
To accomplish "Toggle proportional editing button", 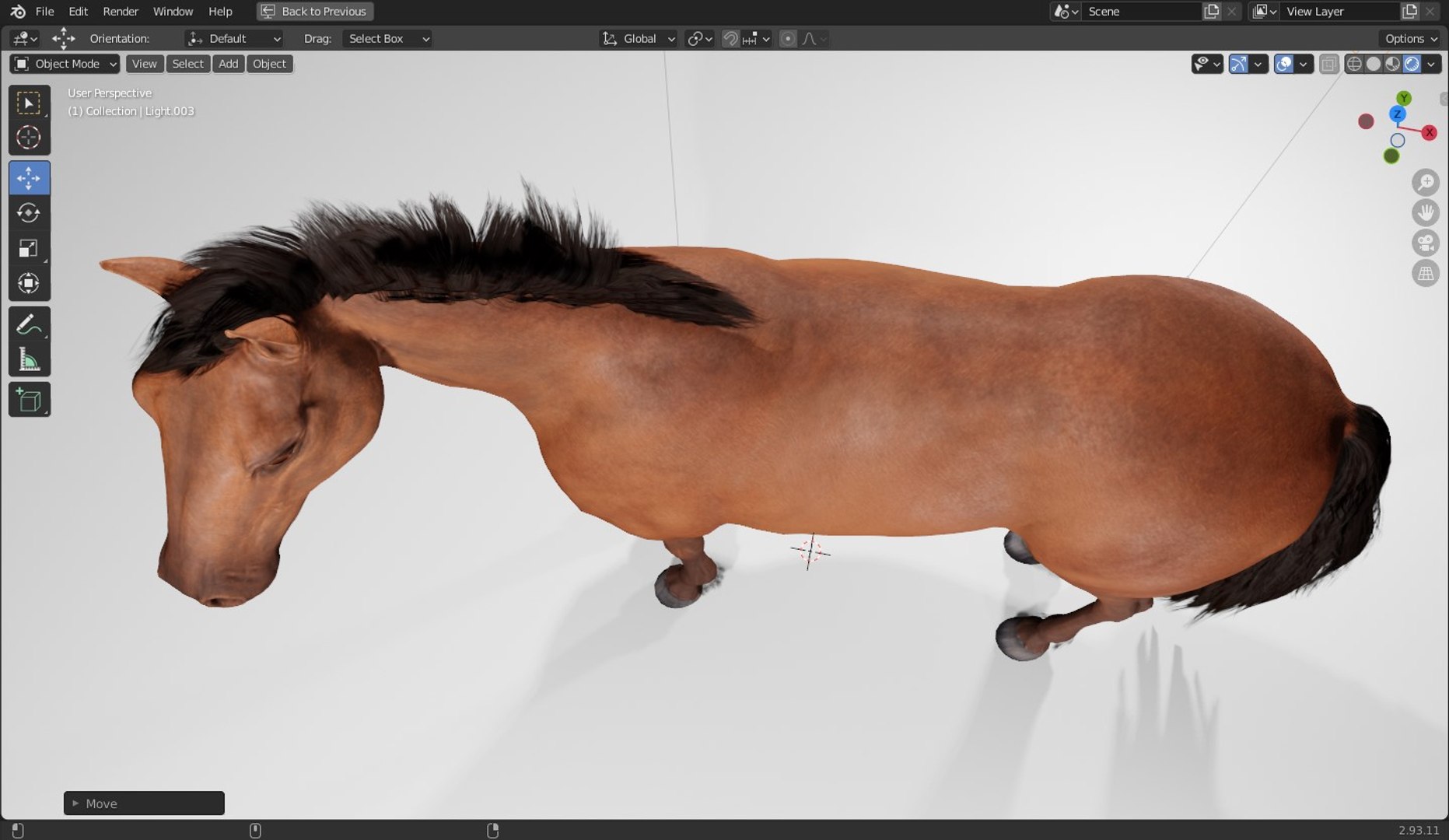I will pyautogui.click(x=788, y=39).
